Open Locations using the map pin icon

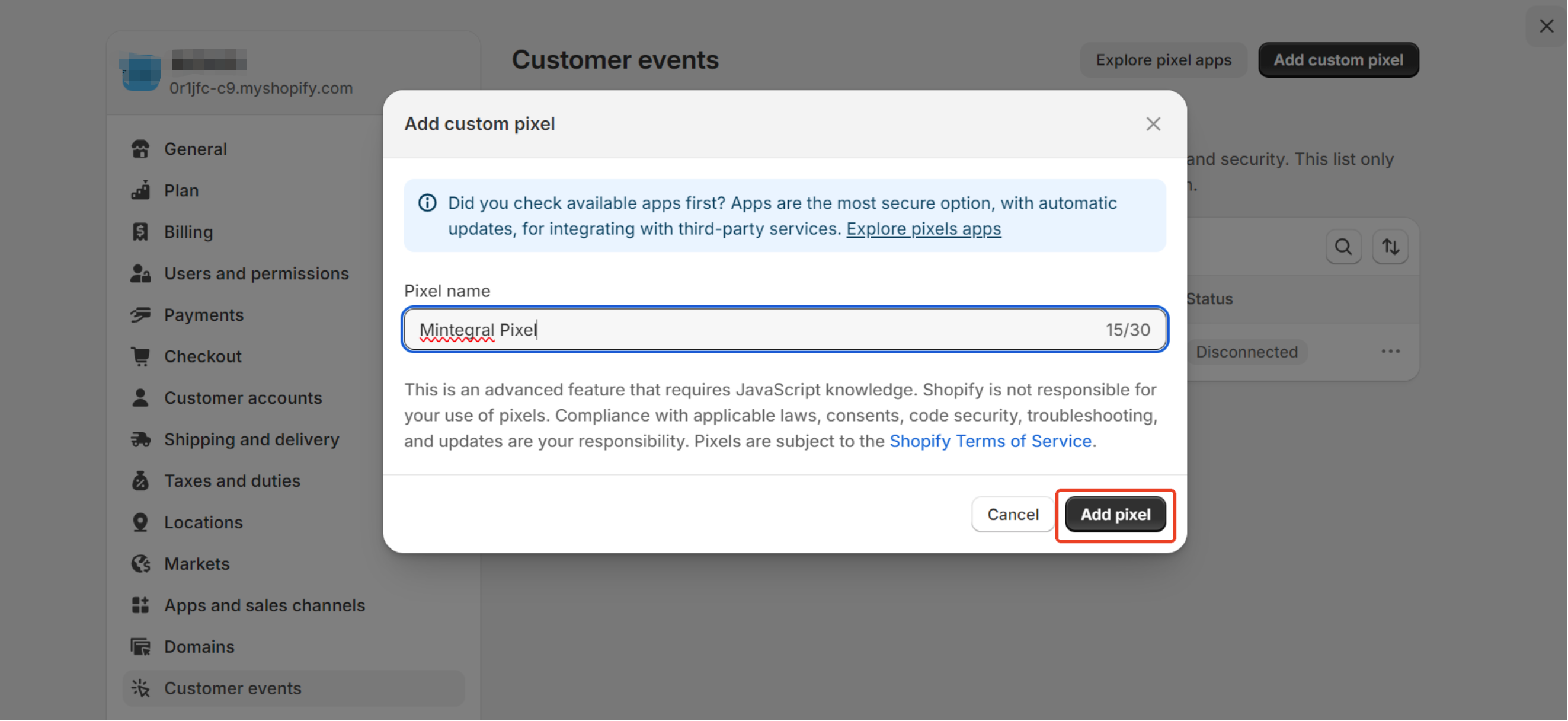click(x=140, y=522)
